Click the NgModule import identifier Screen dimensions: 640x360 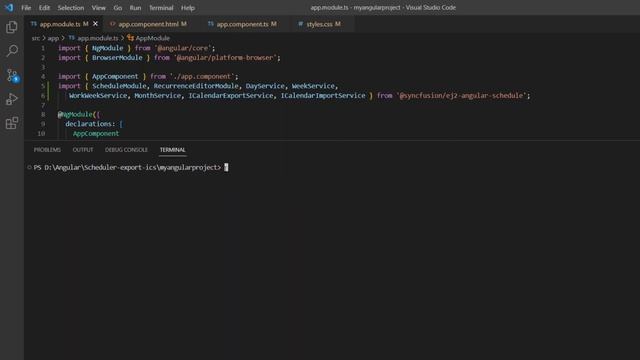pyautogui.click(x=107, y=48)
